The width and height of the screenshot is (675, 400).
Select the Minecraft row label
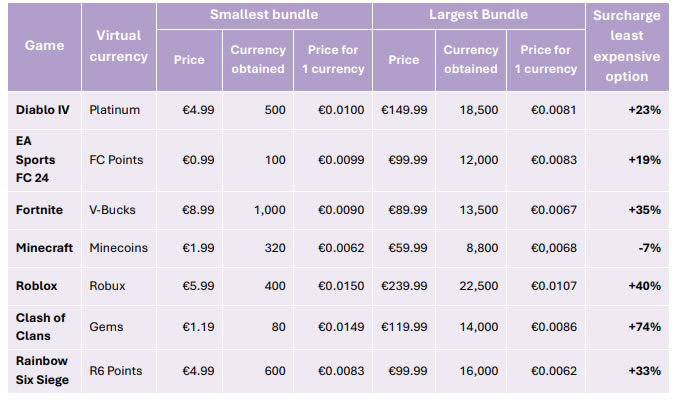tap(46, 247)
